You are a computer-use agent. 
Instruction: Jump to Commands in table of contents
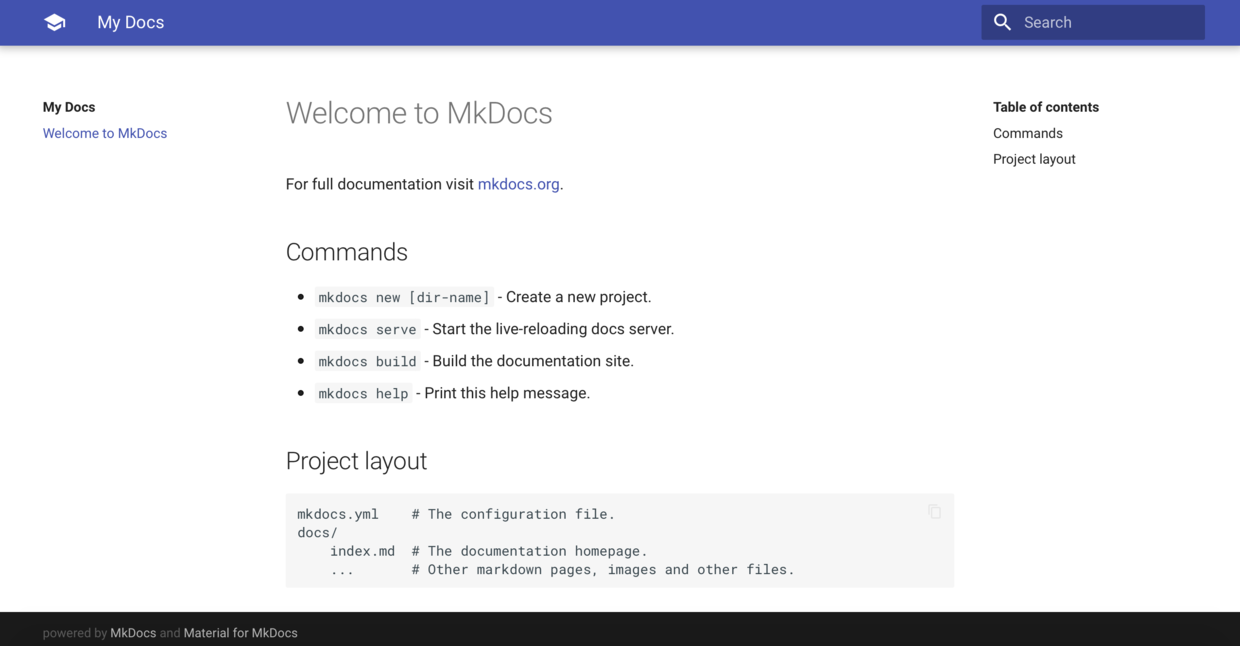point(1028,133)
